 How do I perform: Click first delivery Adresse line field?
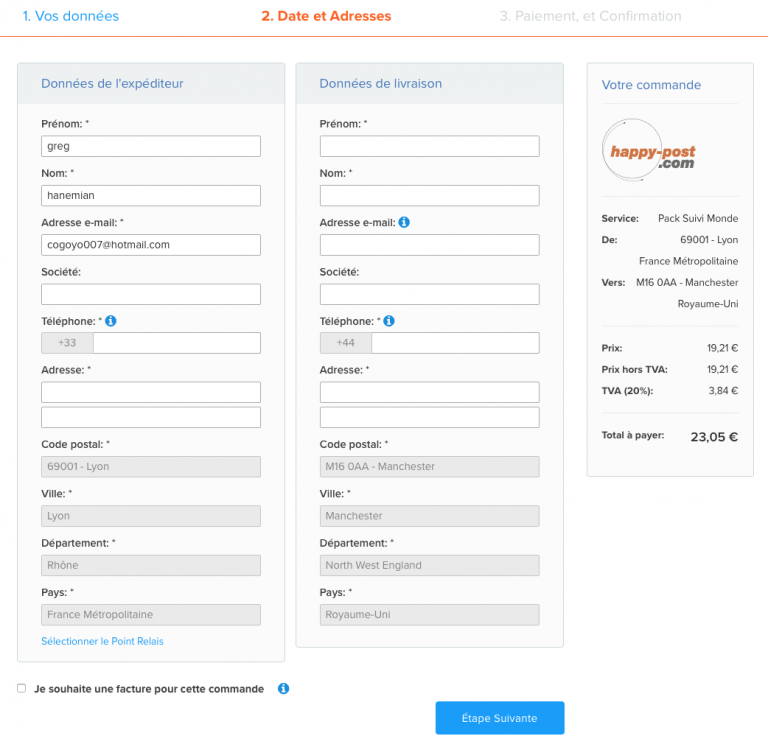tap(429, 392)
